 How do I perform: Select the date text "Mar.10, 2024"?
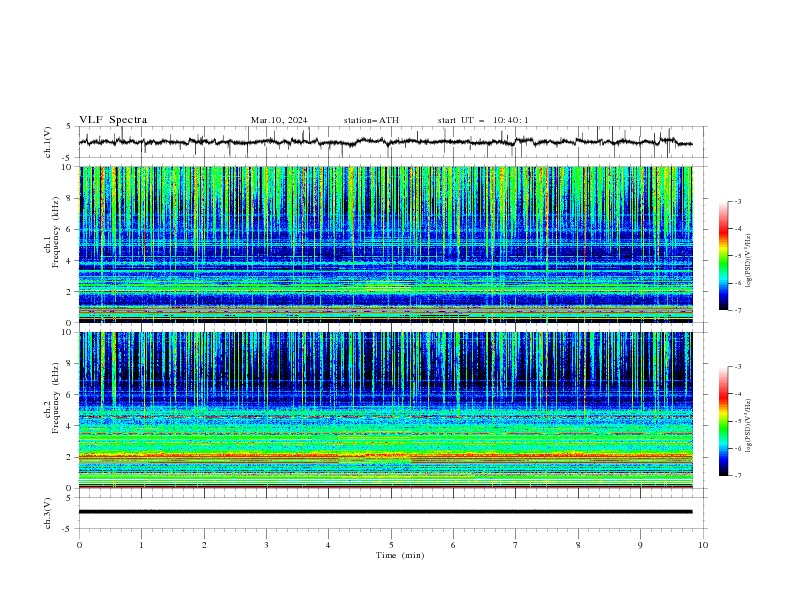click(279, 120)
